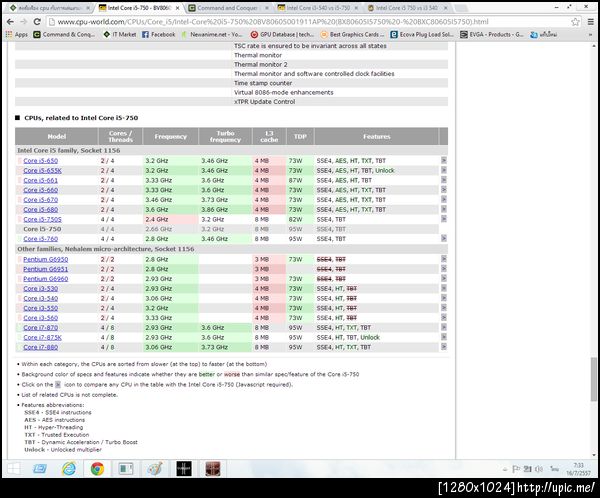600x498 pixels.
Task: Click compare icon in Core i5-670 row
Action: pyautogui.click(x=443, y=199)
